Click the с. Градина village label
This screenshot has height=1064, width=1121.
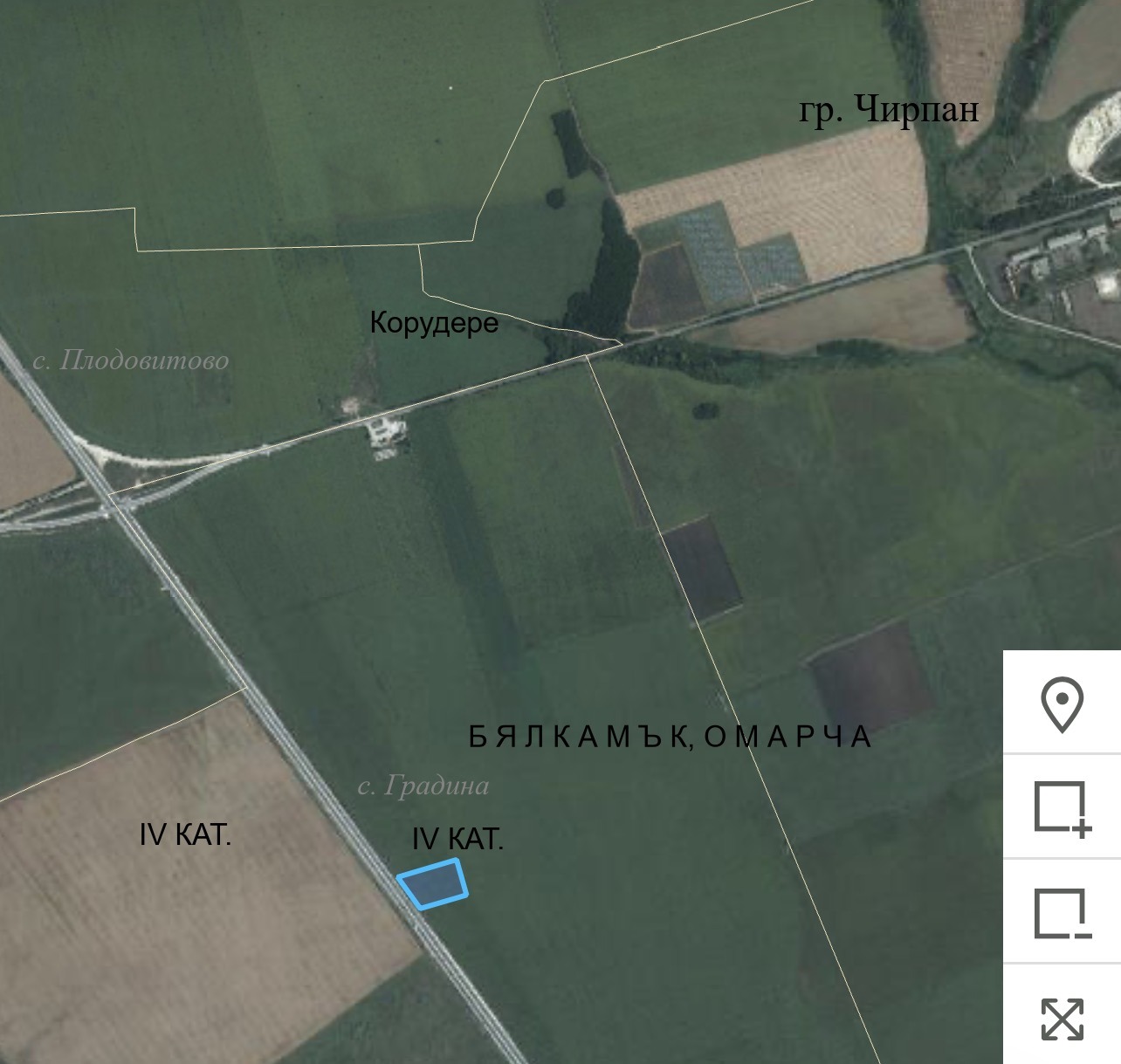[423, 786]
